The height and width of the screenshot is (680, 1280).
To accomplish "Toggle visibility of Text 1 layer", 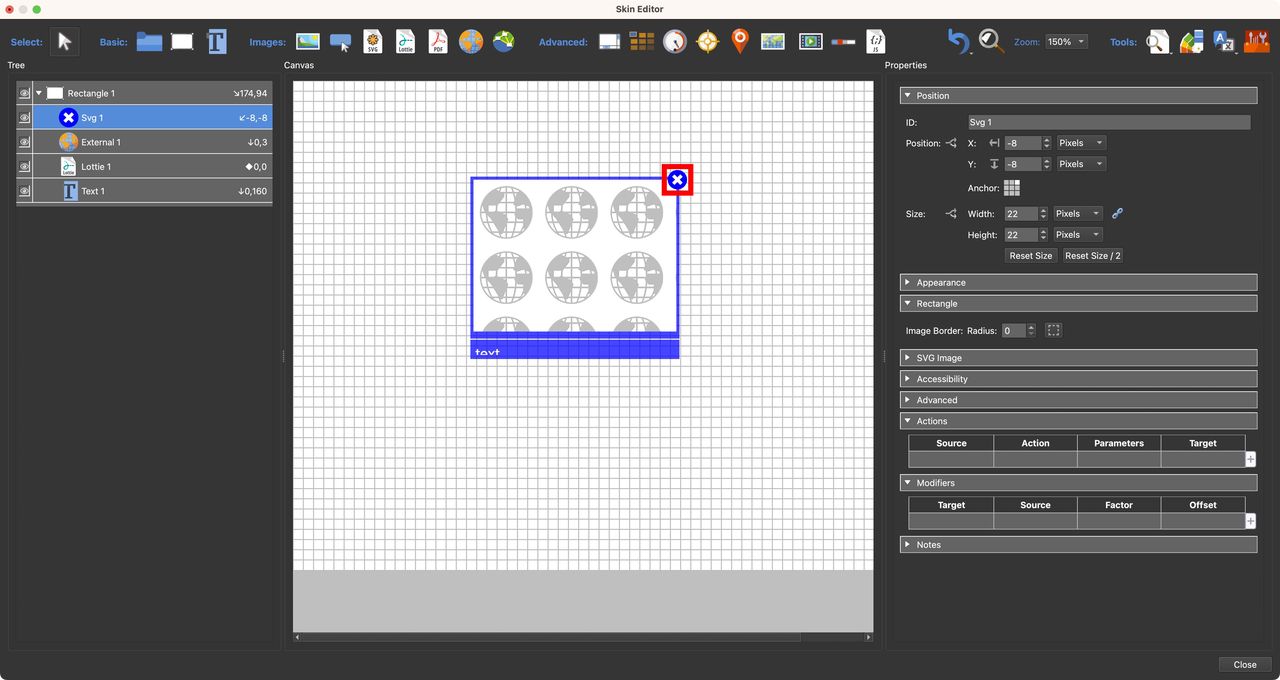I will coord(25,191).
